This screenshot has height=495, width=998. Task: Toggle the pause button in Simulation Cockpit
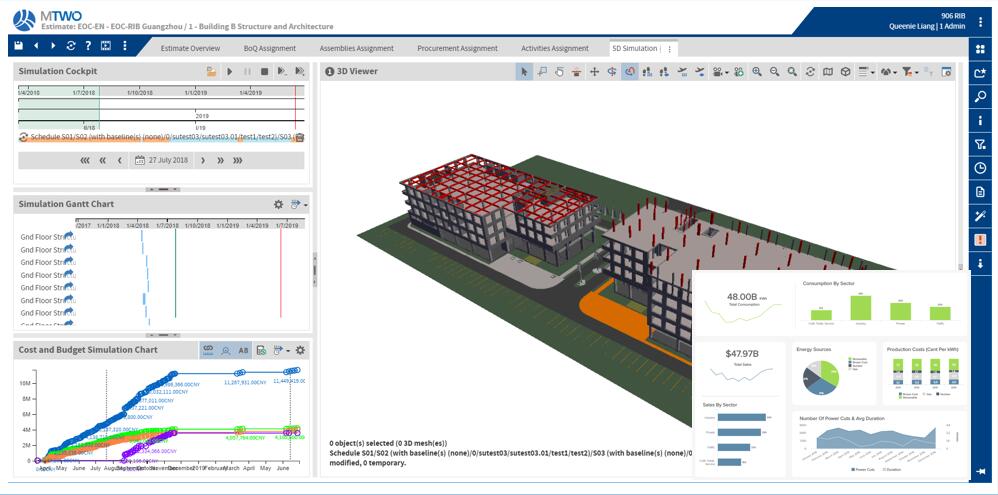(247, 72)
